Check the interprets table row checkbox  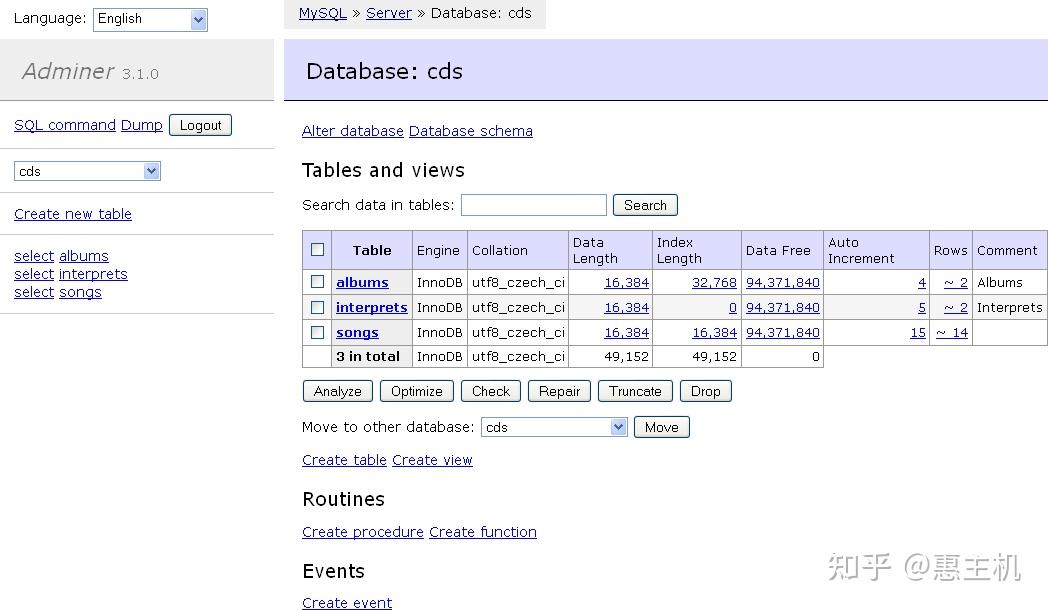pyautogui.click(x=317, y=307)
